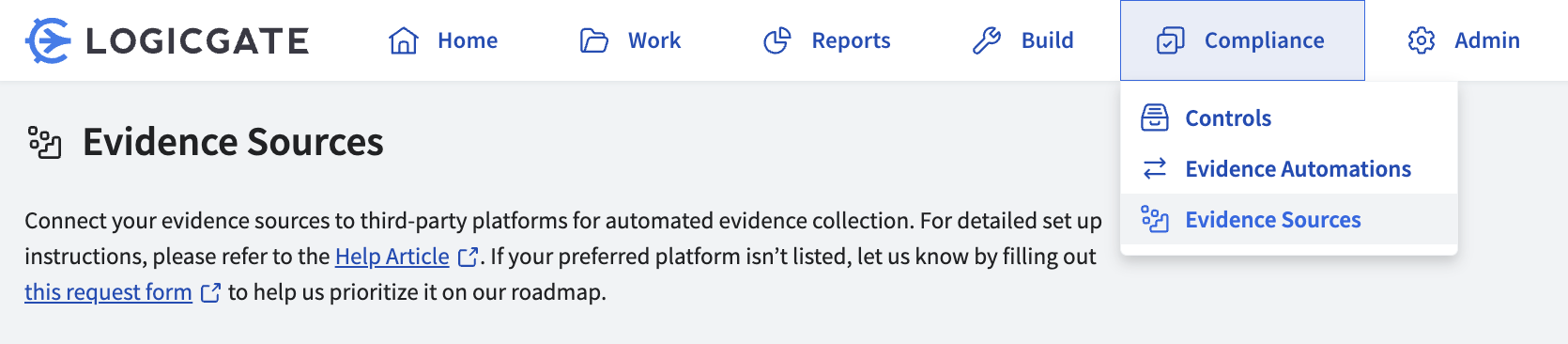This screenshot has height=344, width=1568.
Task: Click the LOGICGATE wordmark text
Action: click(x=197, y=40)
